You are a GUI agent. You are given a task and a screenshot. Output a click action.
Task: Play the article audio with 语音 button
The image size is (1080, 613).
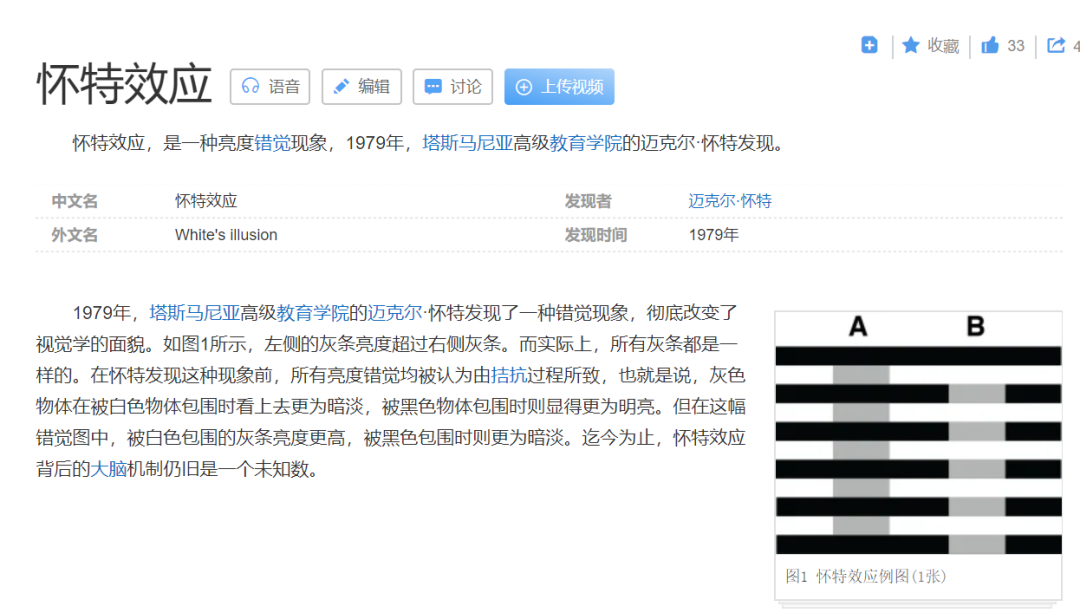(x=270, y=87)
